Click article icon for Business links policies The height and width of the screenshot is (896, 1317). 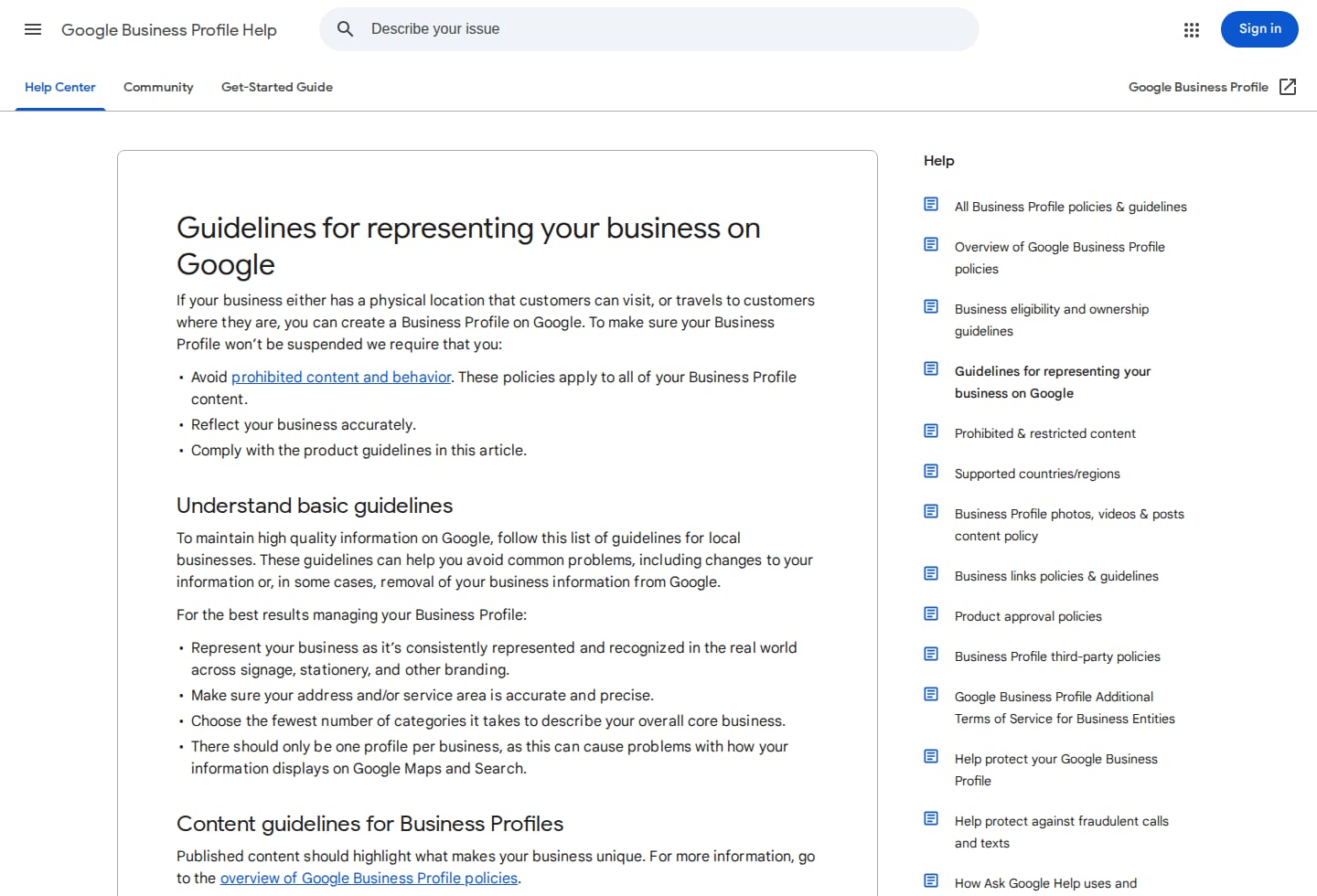(x=931, y=574)
